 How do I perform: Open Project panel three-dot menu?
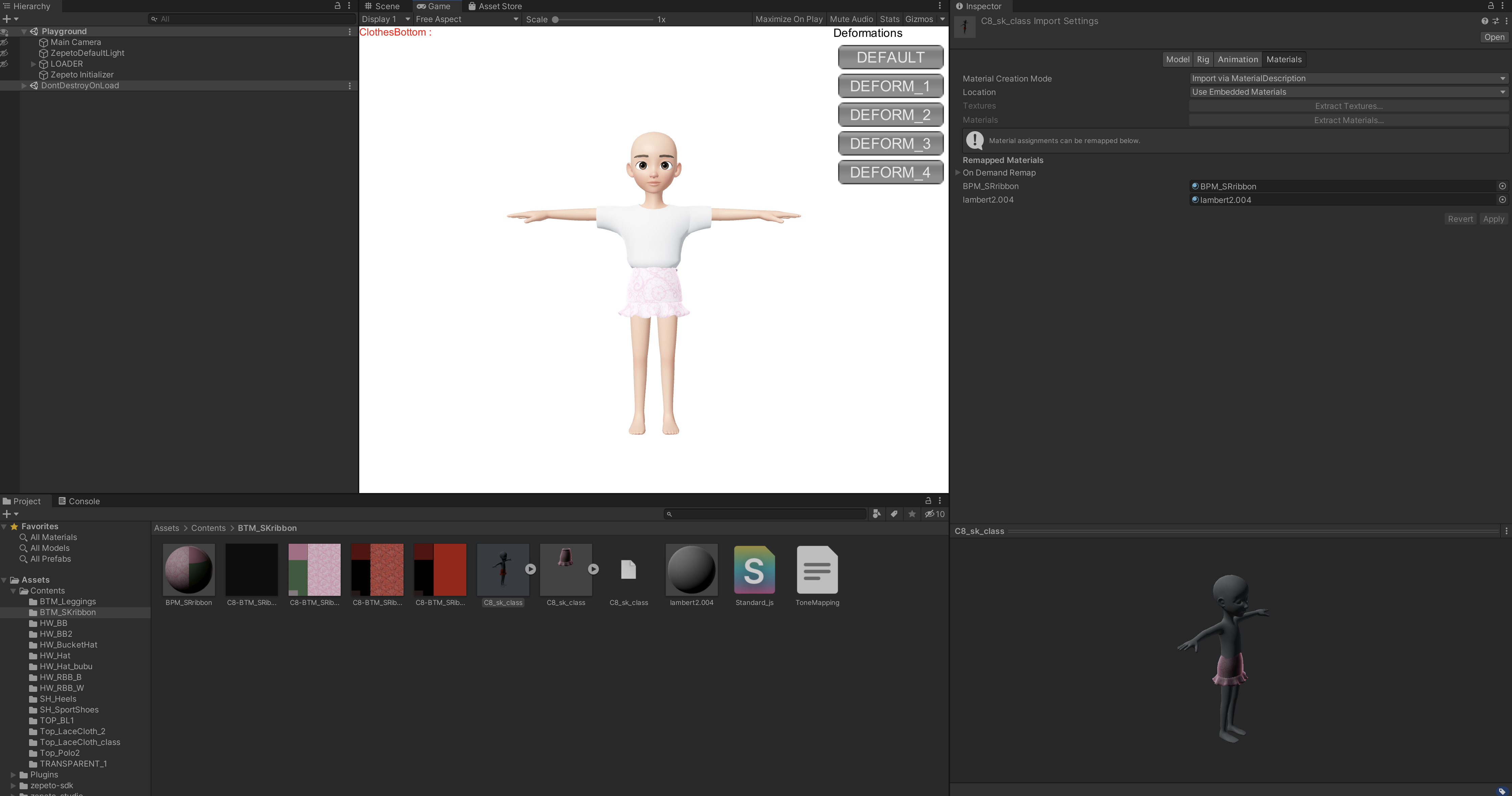[x=940, y=501]
